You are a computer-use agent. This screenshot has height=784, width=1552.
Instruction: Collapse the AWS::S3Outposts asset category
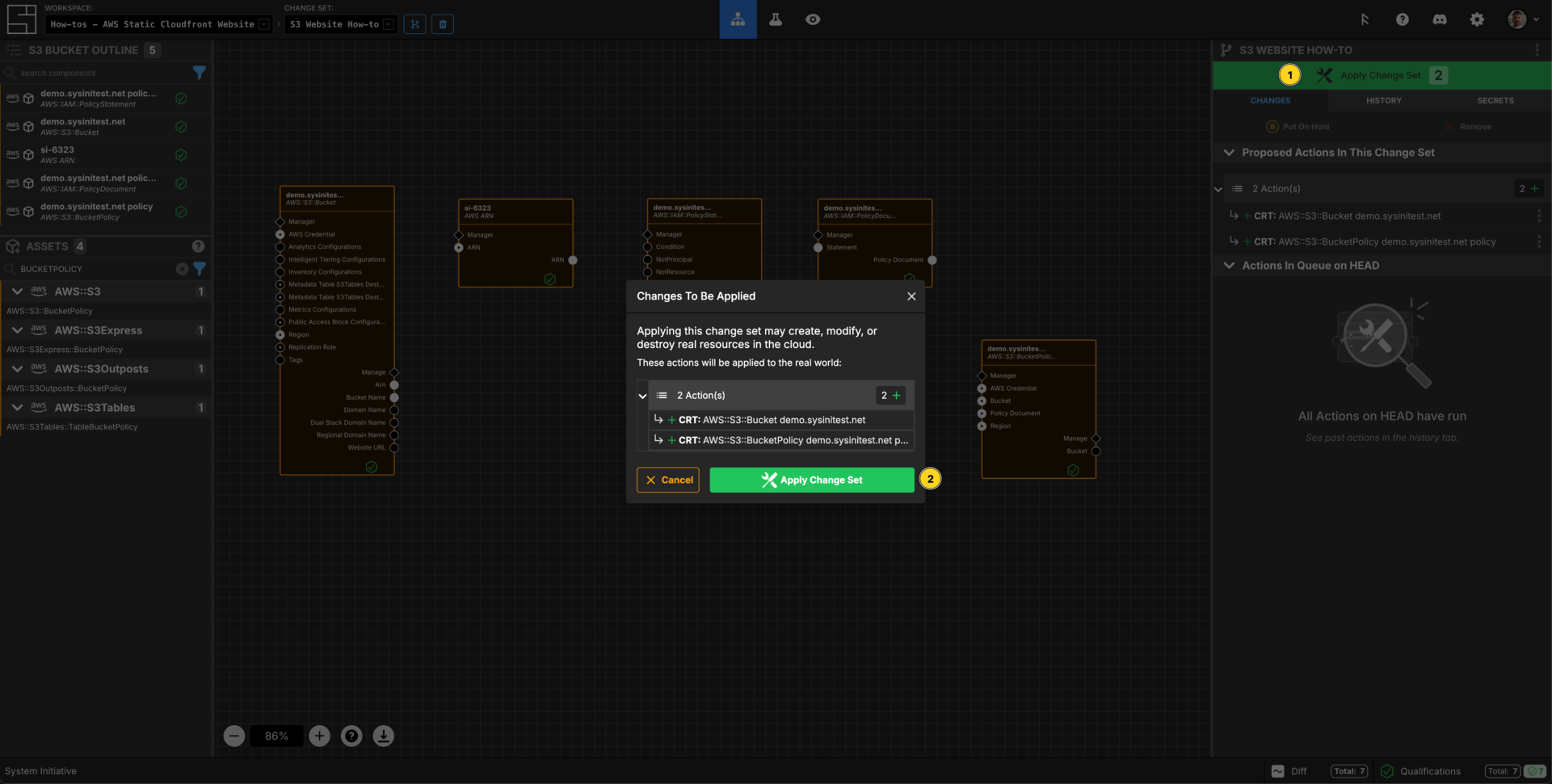pos(17,369)
